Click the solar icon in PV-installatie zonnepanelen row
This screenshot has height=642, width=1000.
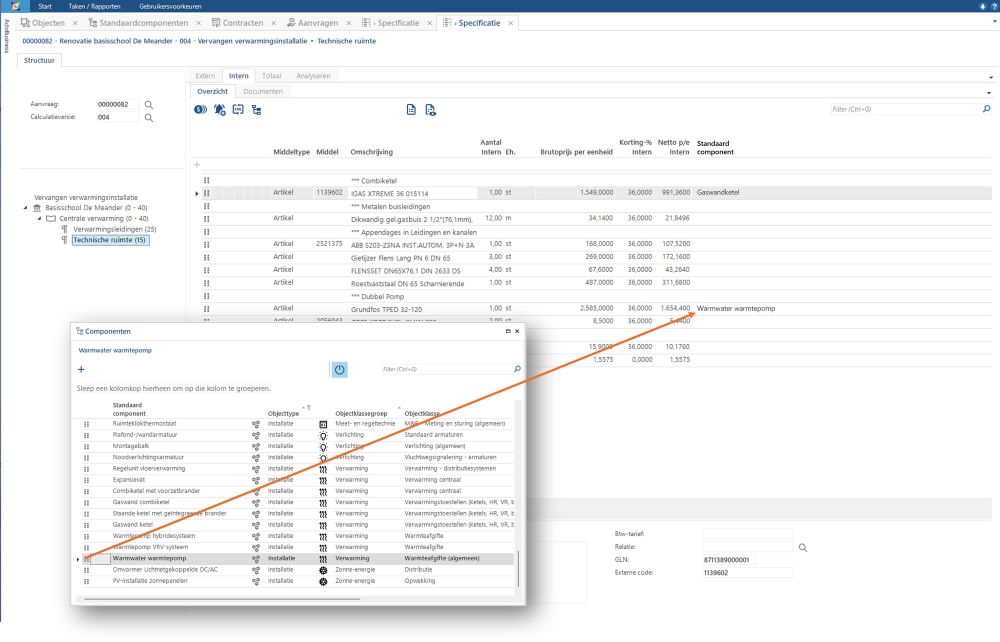click(x=323, y=581)
